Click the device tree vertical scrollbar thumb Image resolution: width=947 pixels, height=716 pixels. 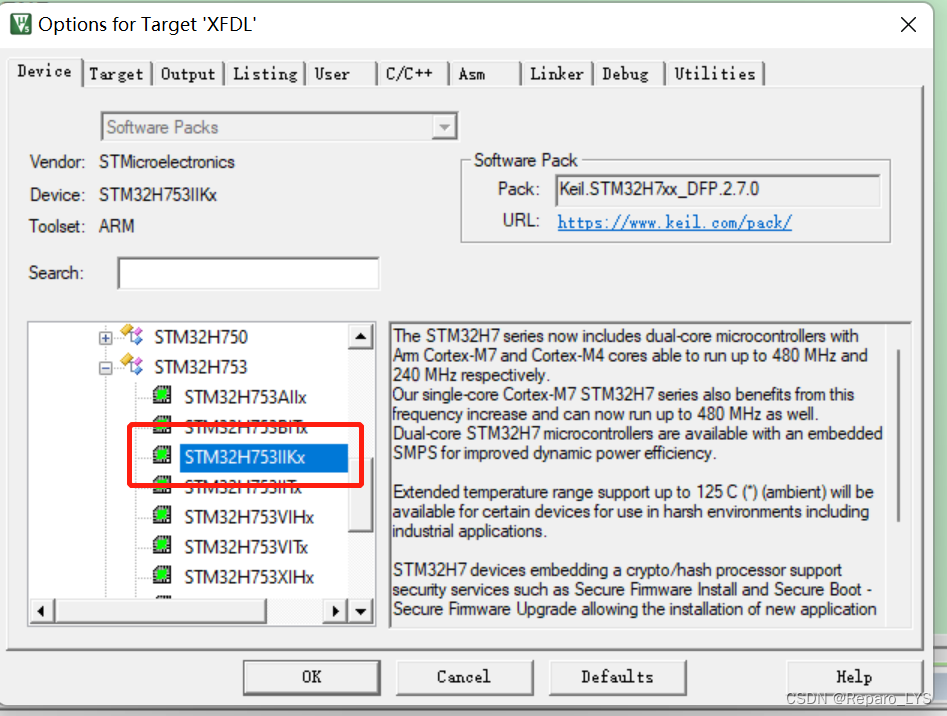361,495
